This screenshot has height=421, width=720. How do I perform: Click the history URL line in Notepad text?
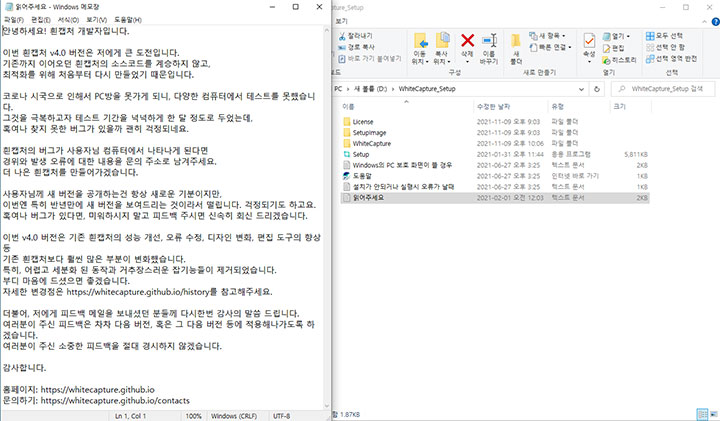point(138,292)
